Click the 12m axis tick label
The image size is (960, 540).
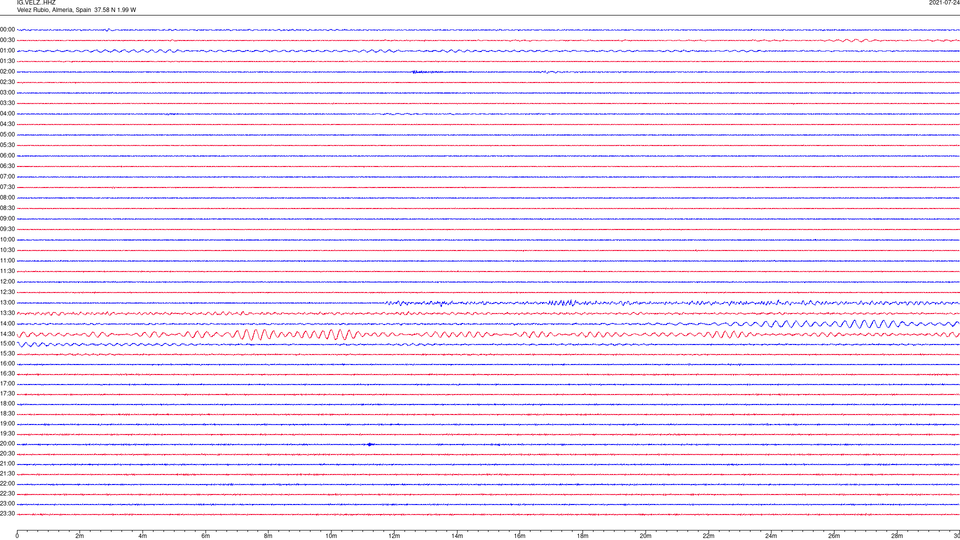pos(394,536)
